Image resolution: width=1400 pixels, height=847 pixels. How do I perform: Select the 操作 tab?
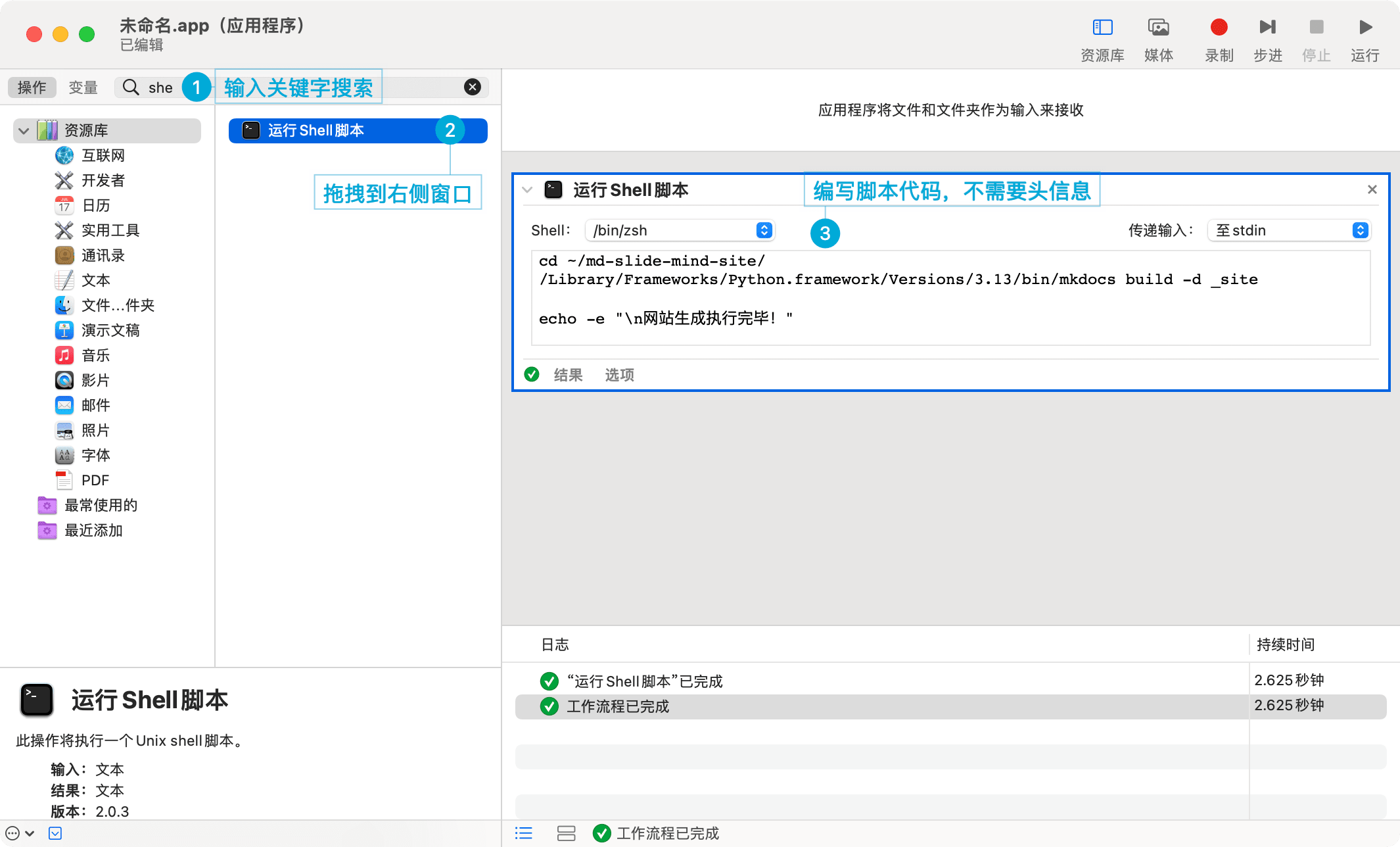32,87
